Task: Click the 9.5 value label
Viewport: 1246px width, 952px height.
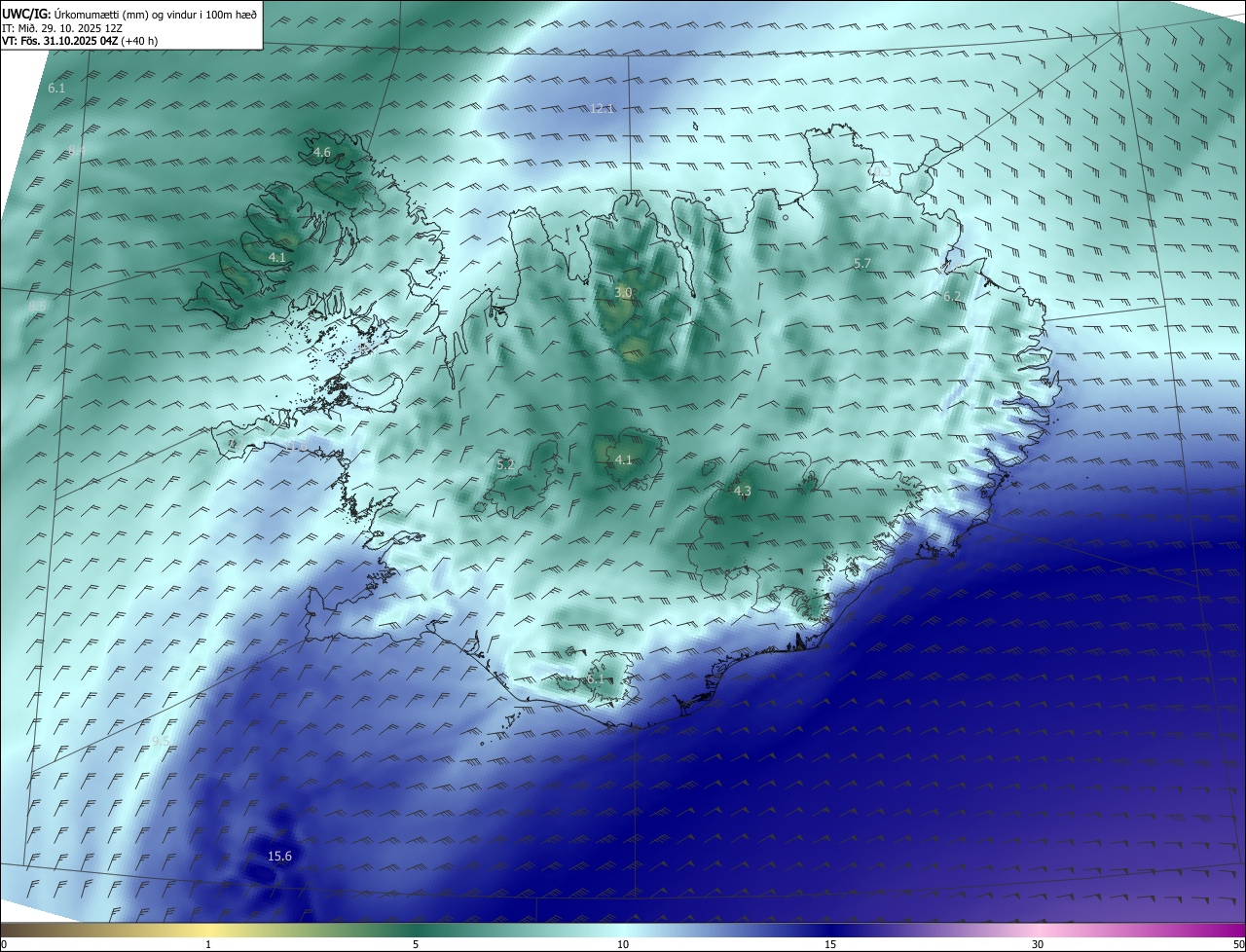Action: [x=162, y=742]
